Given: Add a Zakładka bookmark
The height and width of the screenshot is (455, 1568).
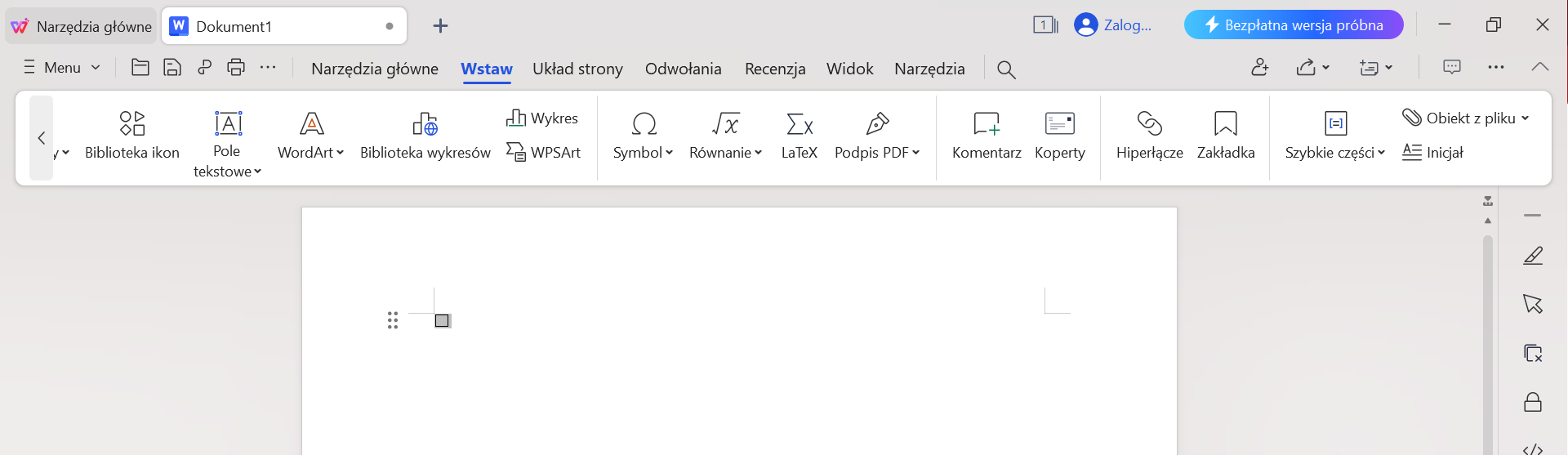Looking at the screenshot, I should tap(1226, 136).
